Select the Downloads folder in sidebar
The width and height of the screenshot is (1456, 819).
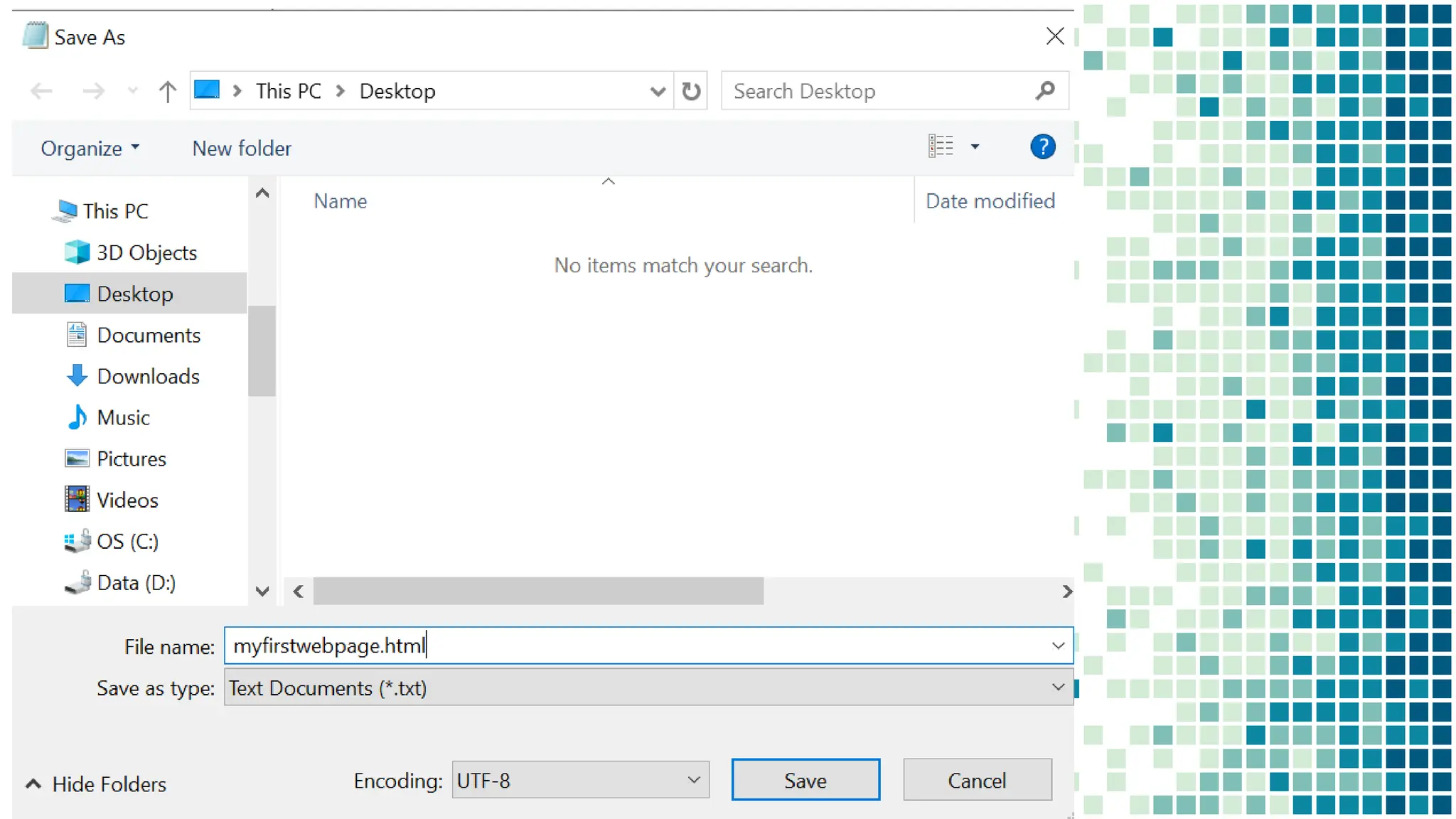tap(148, 376)
